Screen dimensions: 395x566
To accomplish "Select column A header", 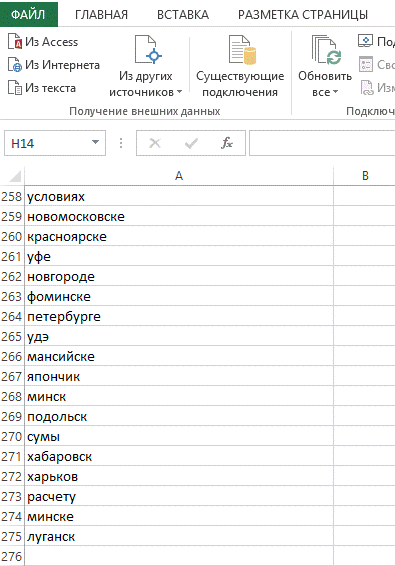I will click(x=179, y=176).
